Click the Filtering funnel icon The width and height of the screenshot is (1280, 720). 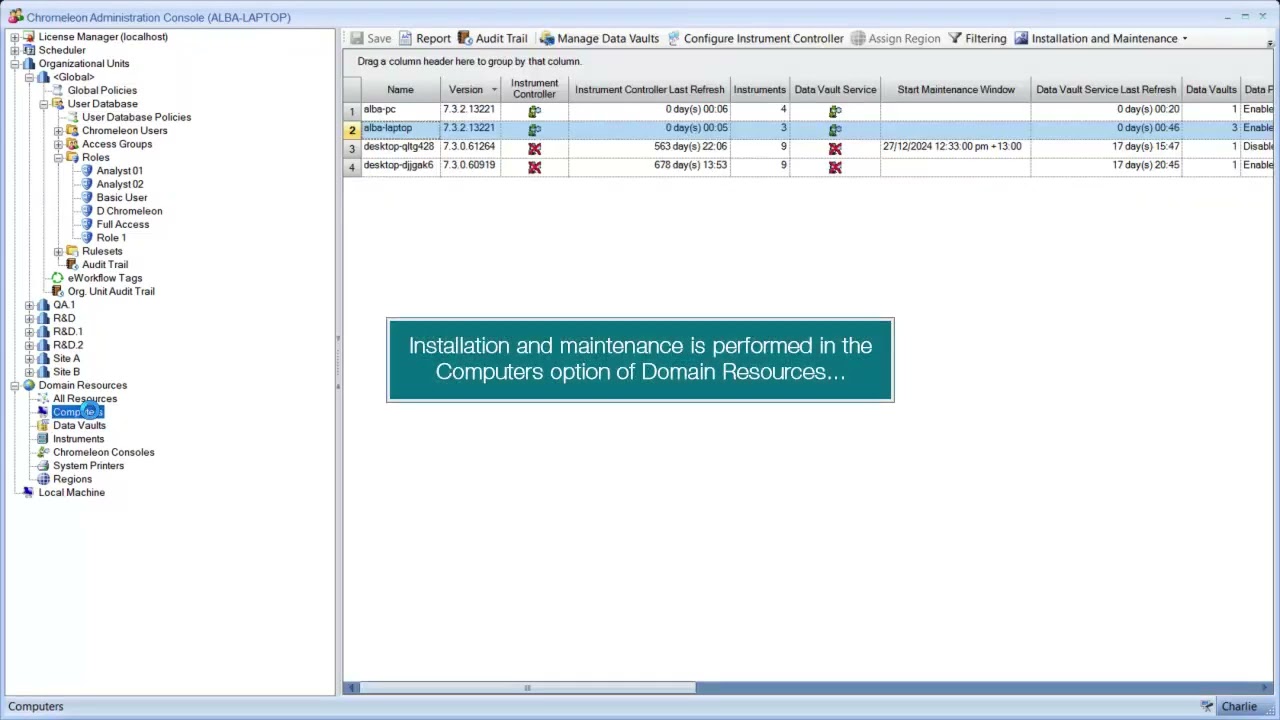pyautogui.click(x=955, y=39)
